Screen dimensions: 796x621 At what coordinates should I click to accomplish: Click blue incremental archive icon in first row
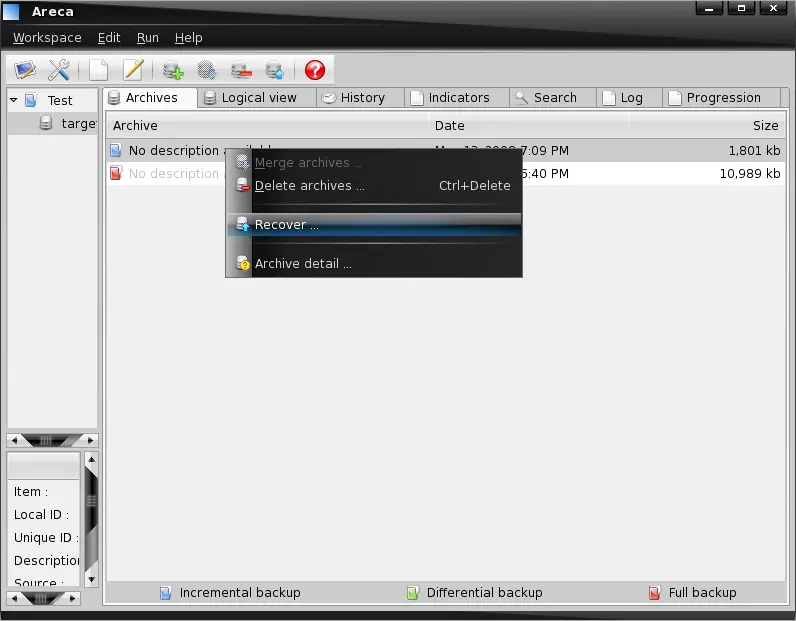(x=116, y=150)
